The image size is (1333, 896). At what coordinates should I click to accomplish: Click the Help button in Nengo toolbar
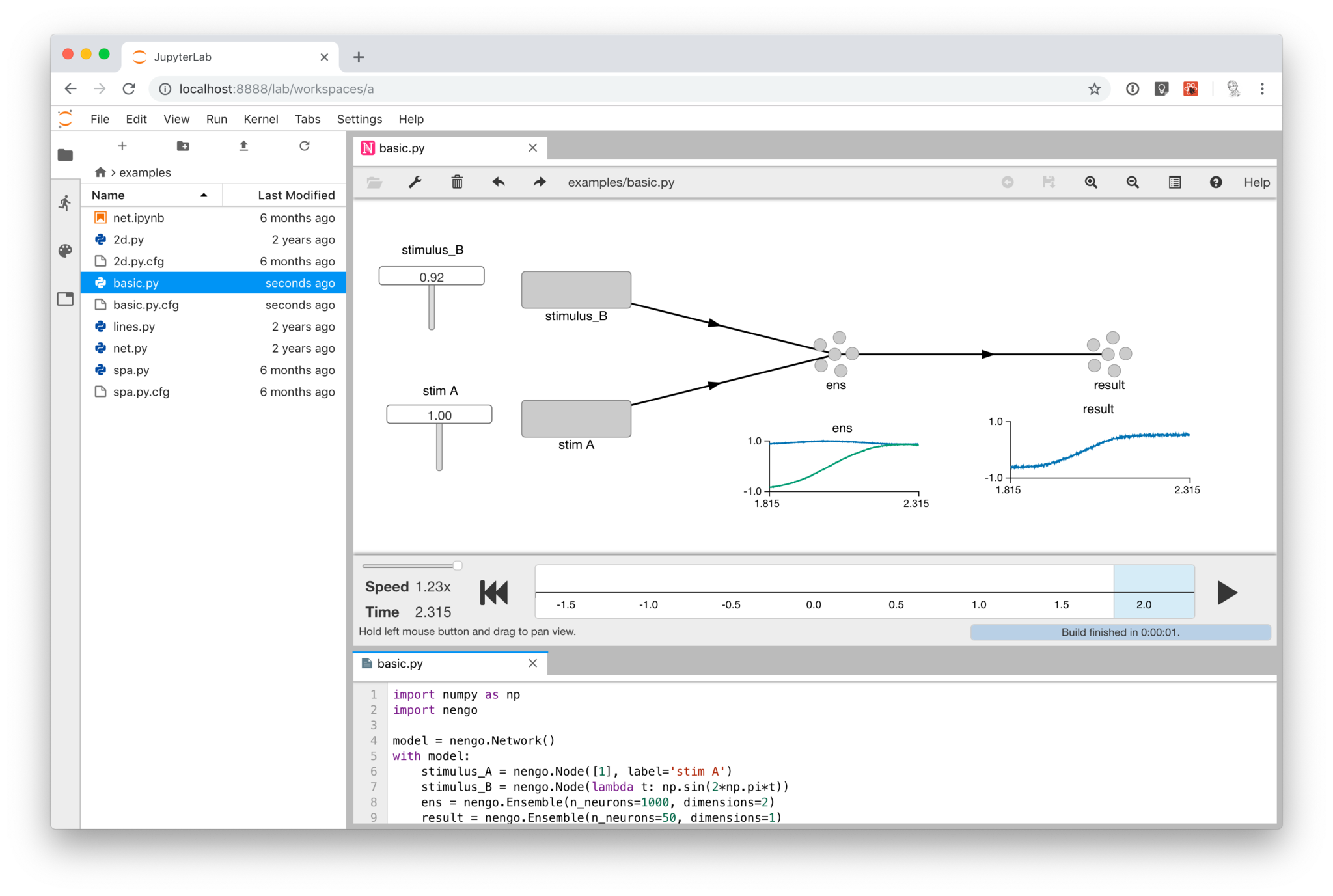1256,182
